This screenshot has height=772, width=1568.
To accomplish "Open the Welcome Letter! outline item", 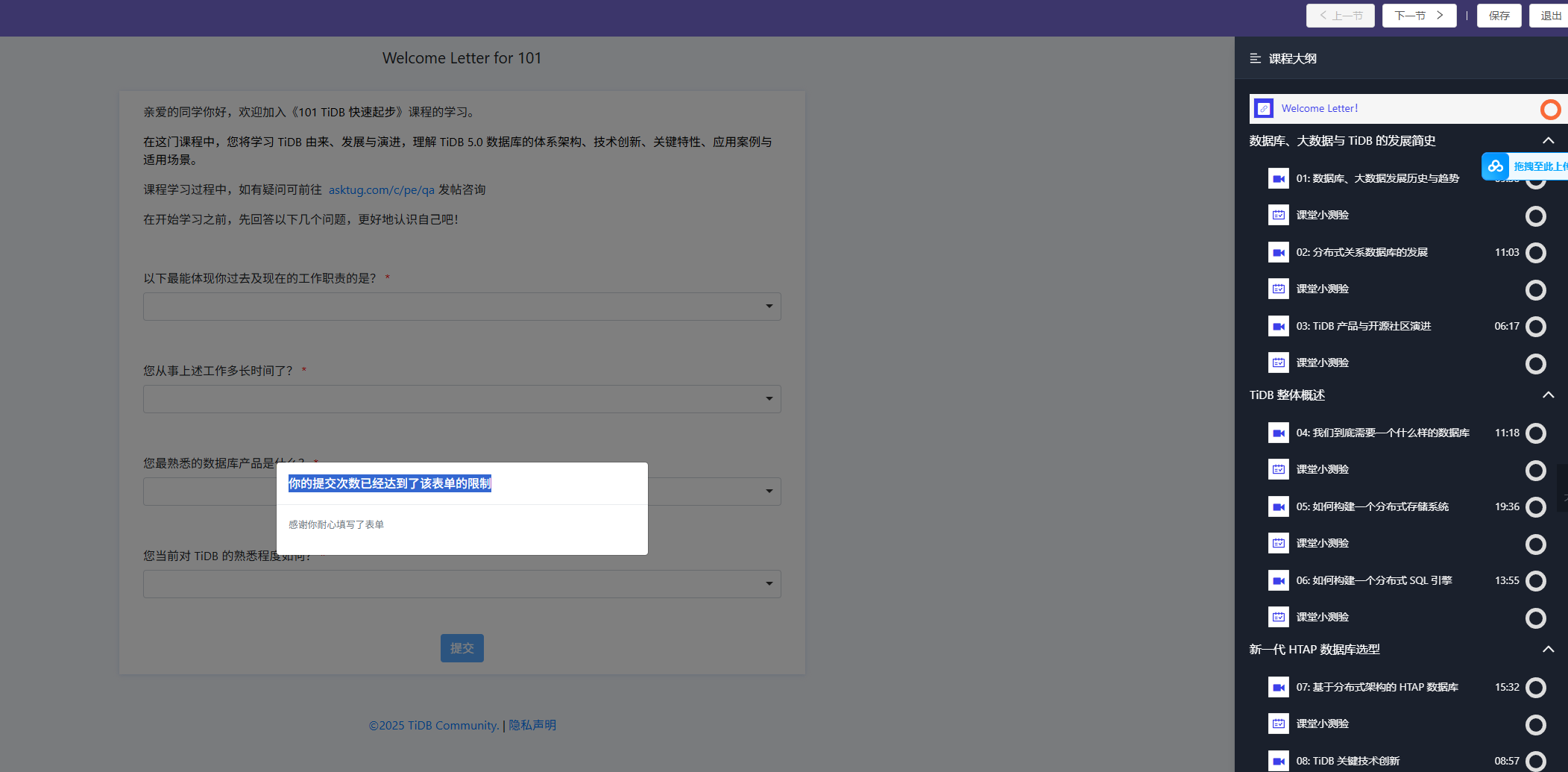I will point(1320,109).
